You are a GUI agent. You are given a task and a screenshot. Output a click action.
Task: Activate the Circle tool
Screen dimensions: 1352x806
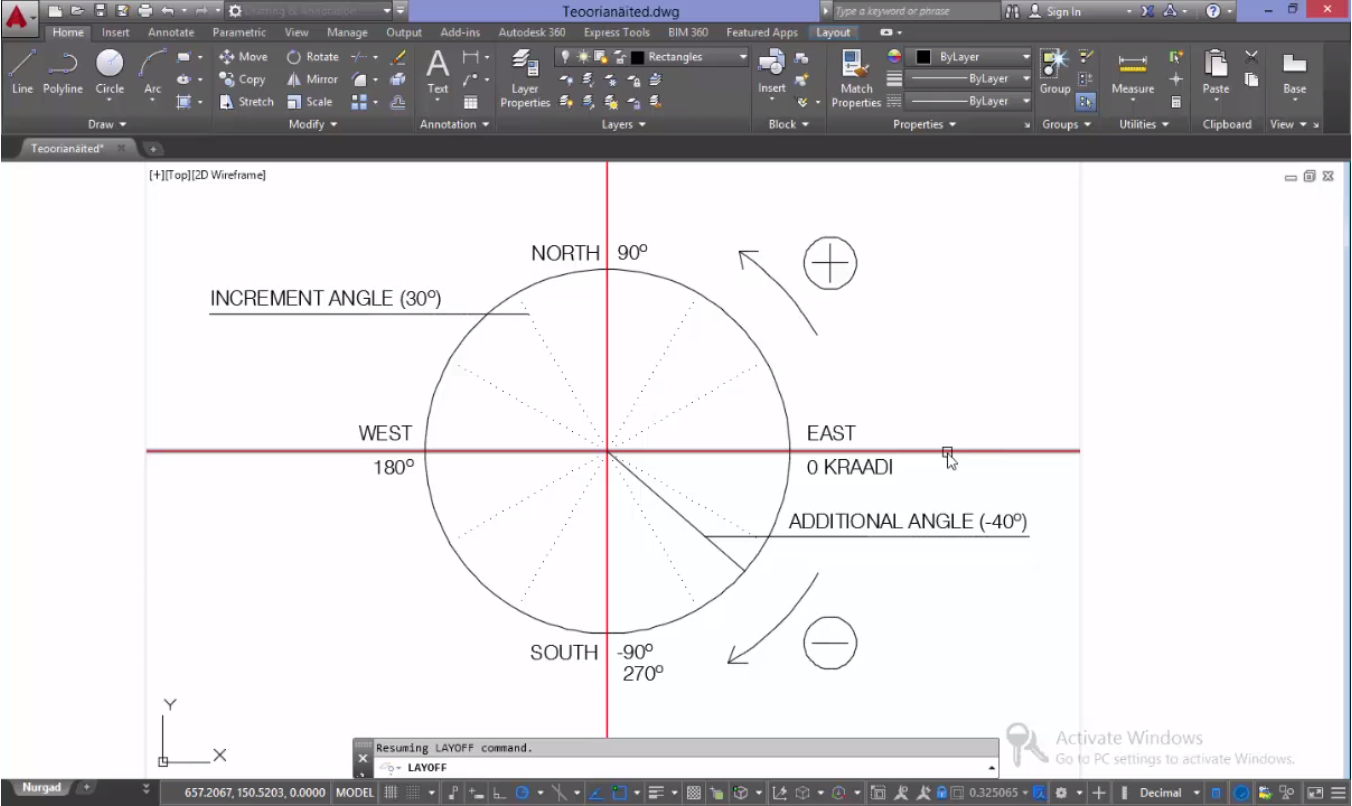tap(110, 72)
